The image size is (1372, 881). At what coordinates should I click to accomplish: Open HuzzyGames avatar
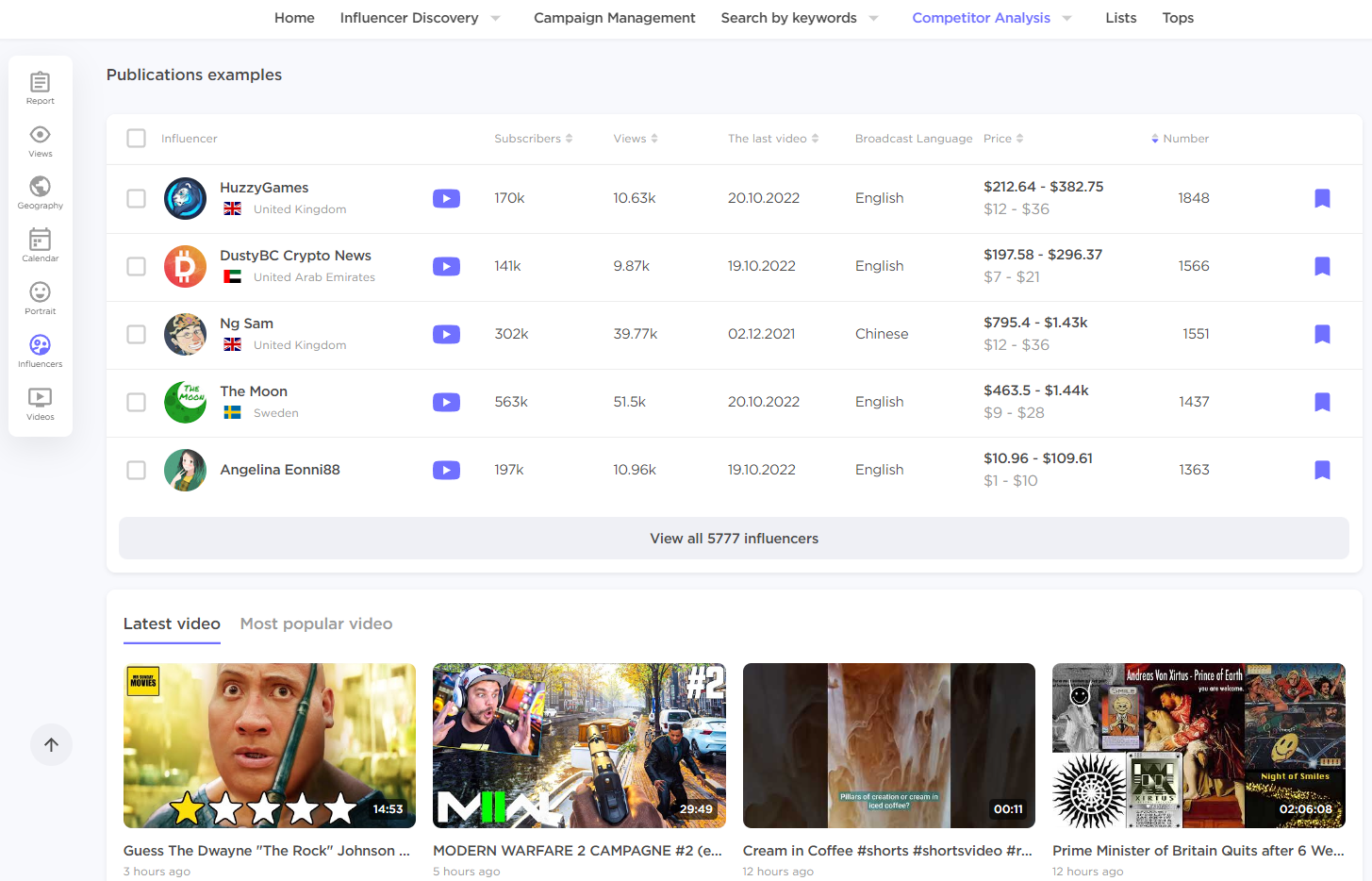click(x=185, y=198)
